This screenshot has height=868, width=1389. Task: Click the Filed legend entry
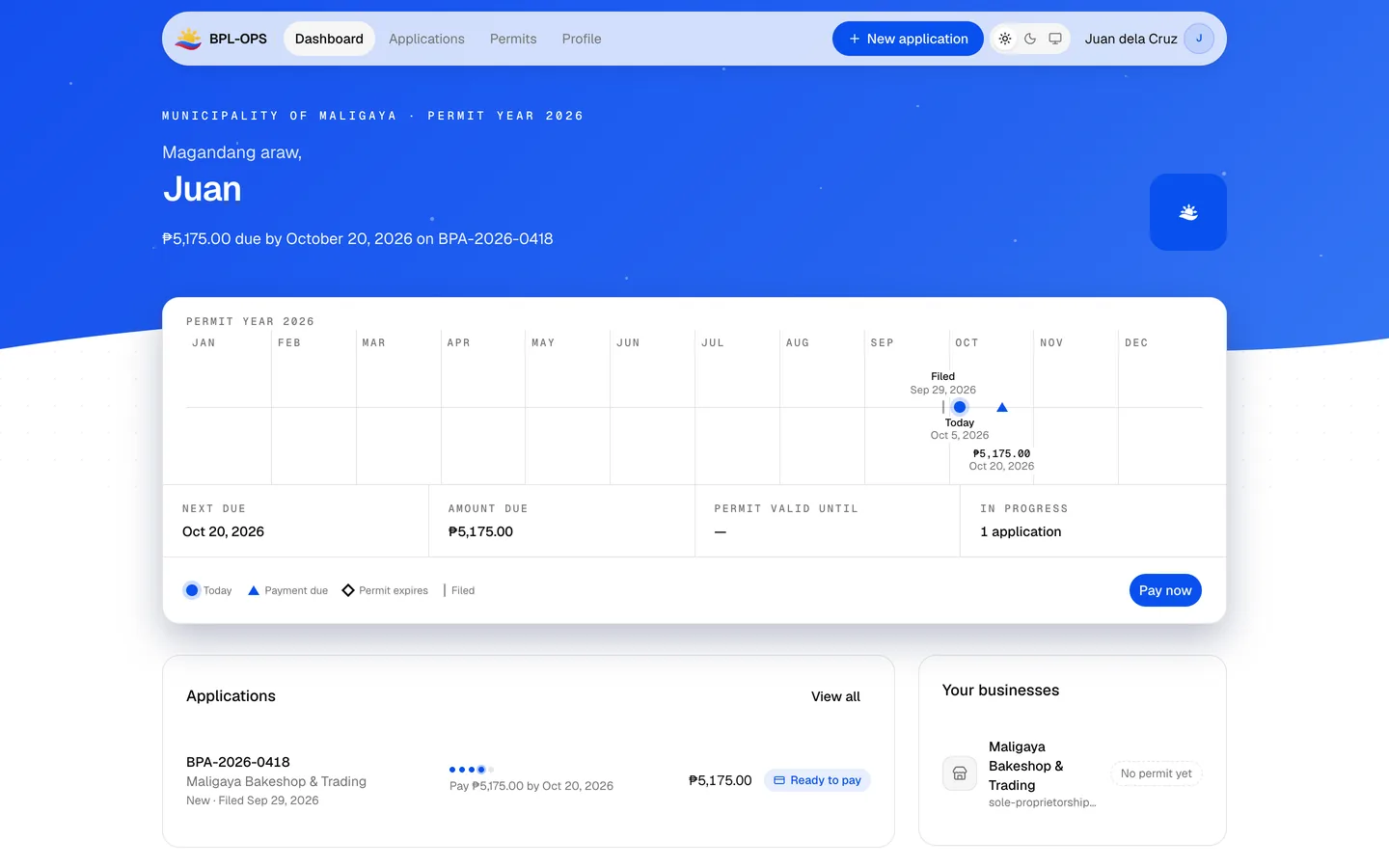[459, 590]
